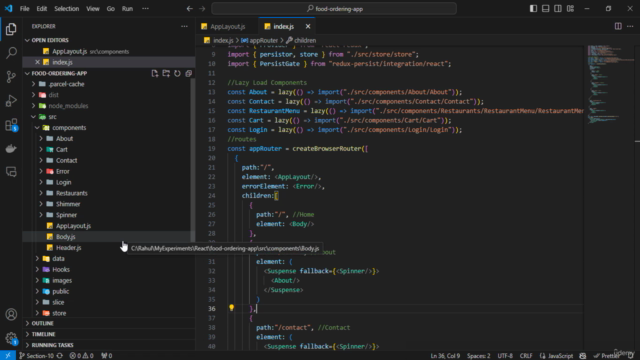Split the editor to the right
640x360 pixels.
[x=618, y=26]
